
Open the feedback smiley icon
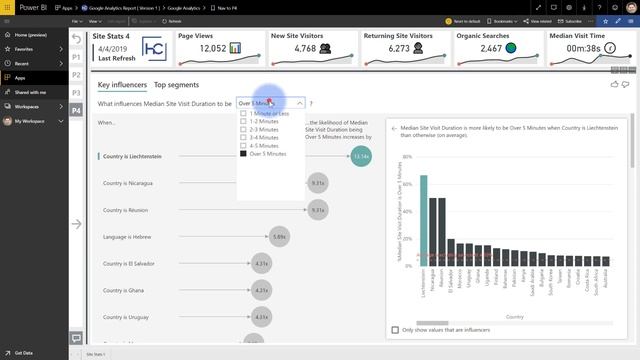pos(615,7)
